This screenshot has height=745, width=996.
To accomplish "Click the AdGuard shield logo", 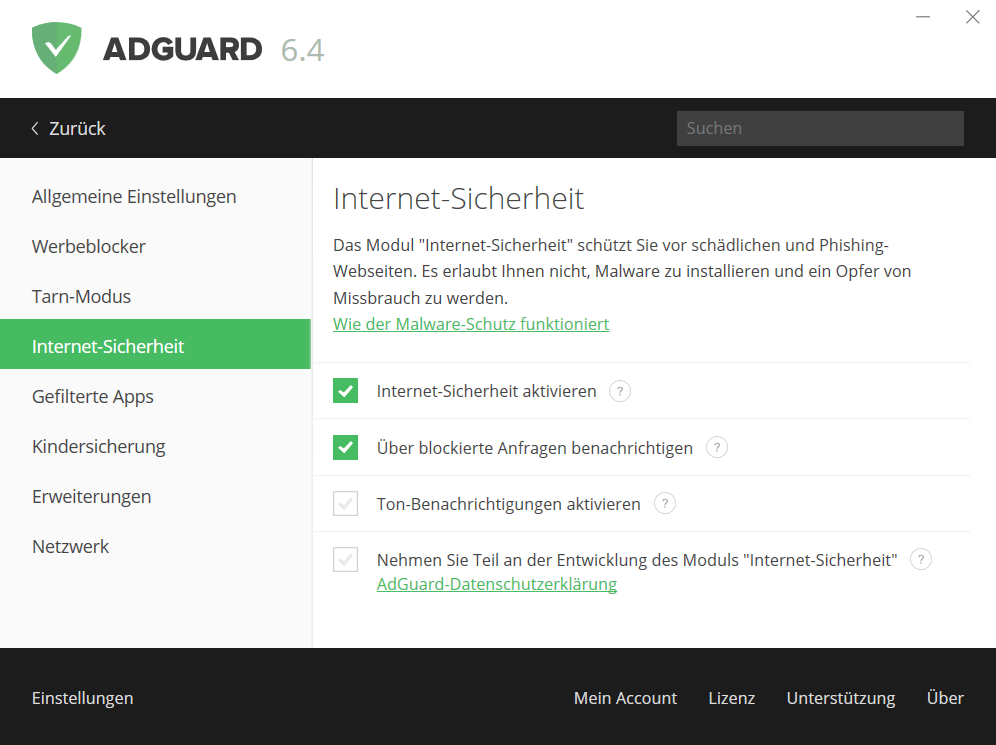I will (57, 48).
